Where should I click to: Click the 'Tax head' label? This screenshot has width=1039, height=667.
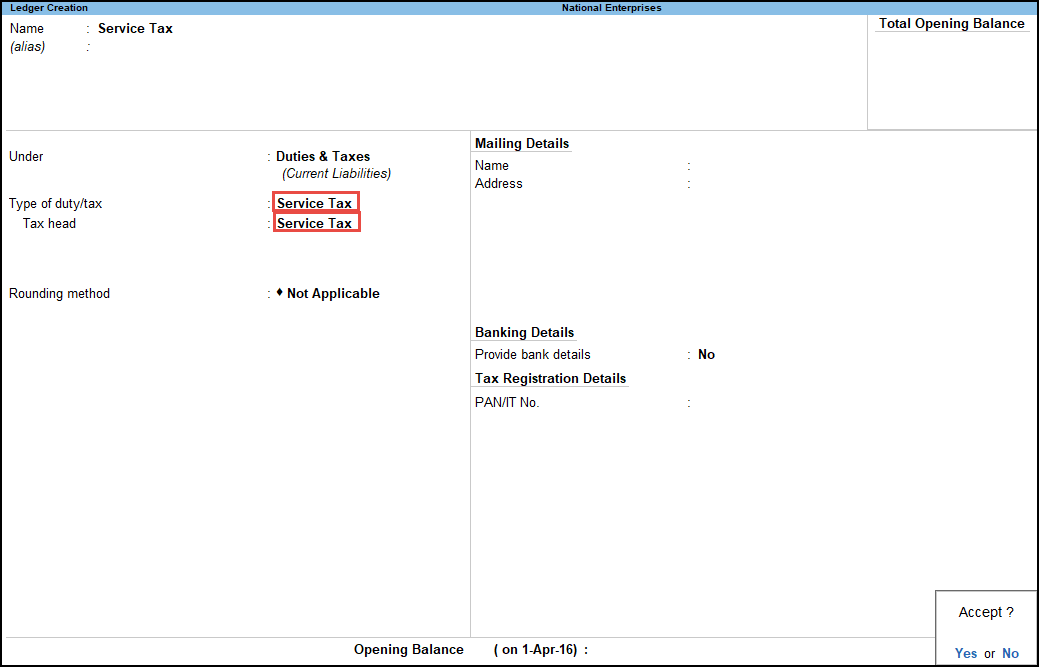[49, 223]
